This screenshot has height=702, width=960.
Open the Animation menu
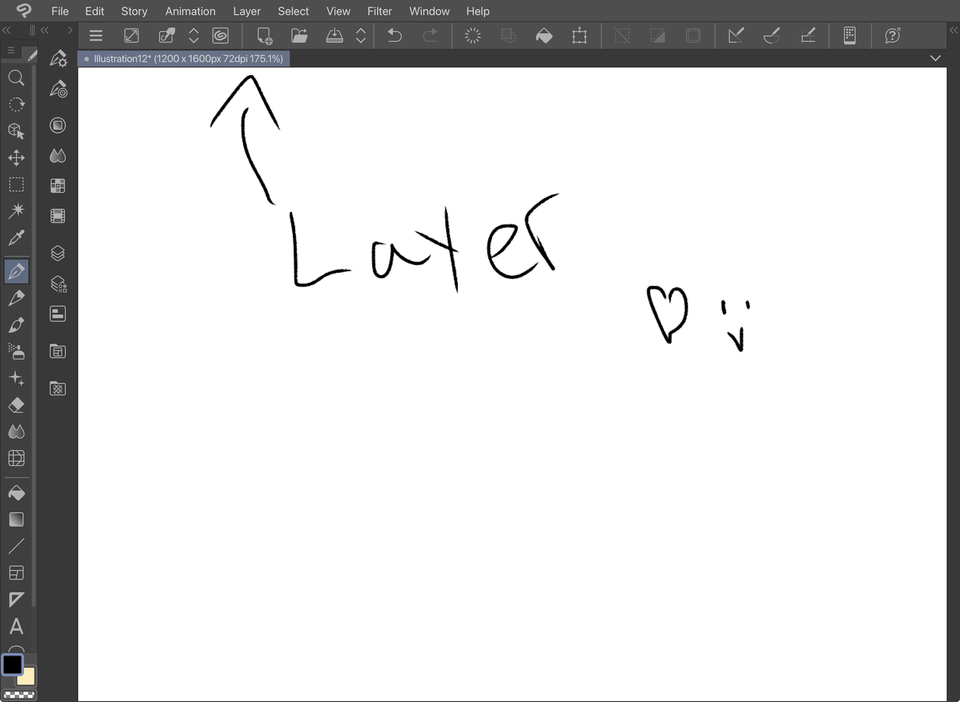pos(190,11)
